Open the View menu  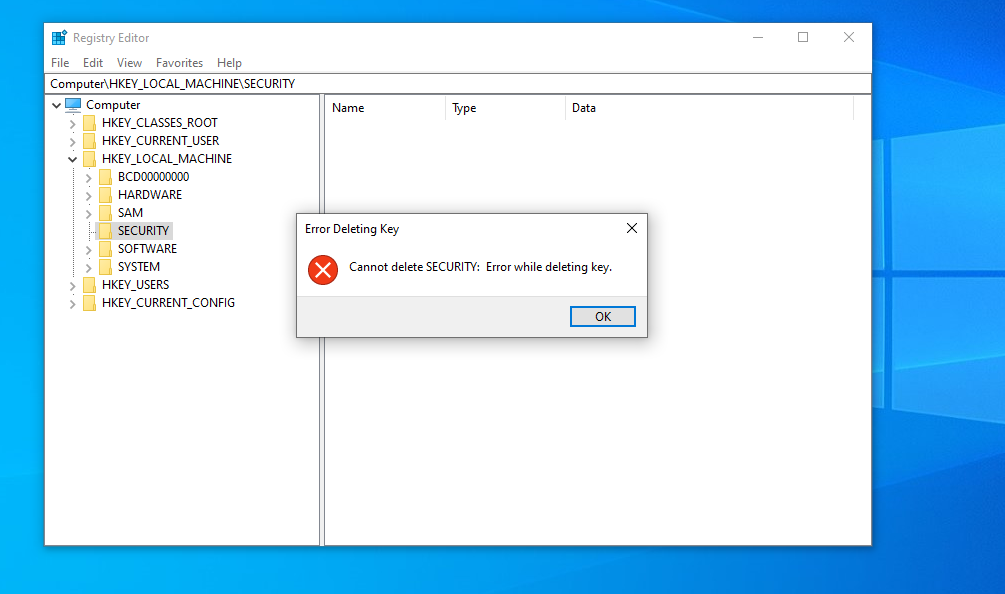(129, 62)
